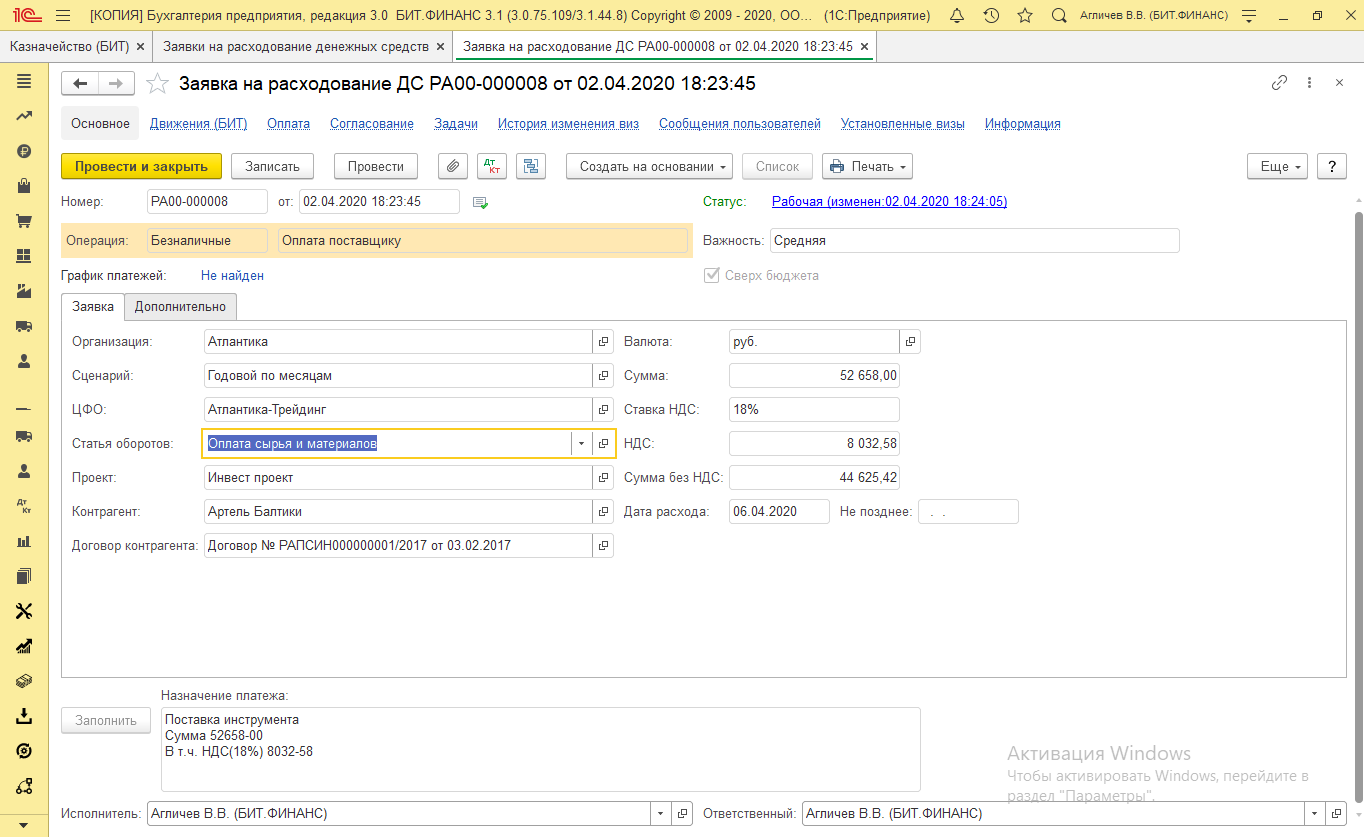Image resolution: width=1364 pixels, height=837 pixels.
Task: Click the Провести и закрыть button
Action: tap(141, 167)
